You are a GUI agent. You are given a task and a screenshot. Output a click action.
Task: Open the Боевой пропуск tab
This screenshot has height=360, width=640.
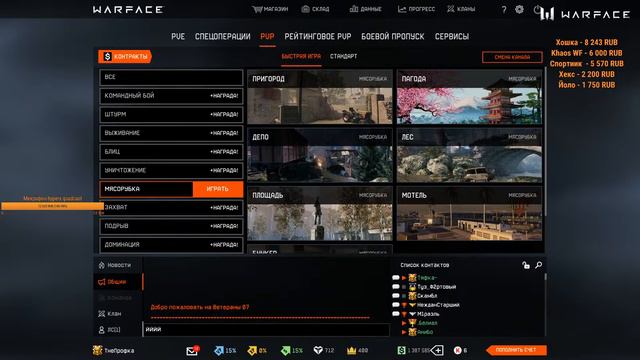coord(393,36)
